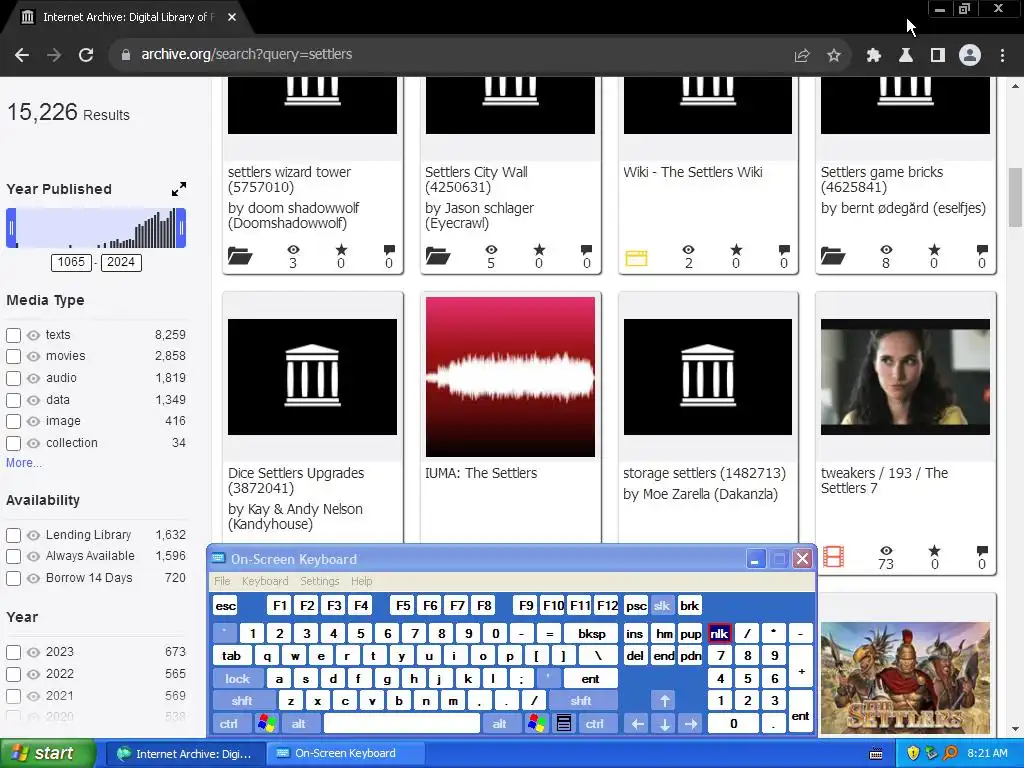Viewport: 1024px width, 768px height.
Task: Click the right arrow key on the keyboard
Action: pyautogui.click(x=691, y=724)
